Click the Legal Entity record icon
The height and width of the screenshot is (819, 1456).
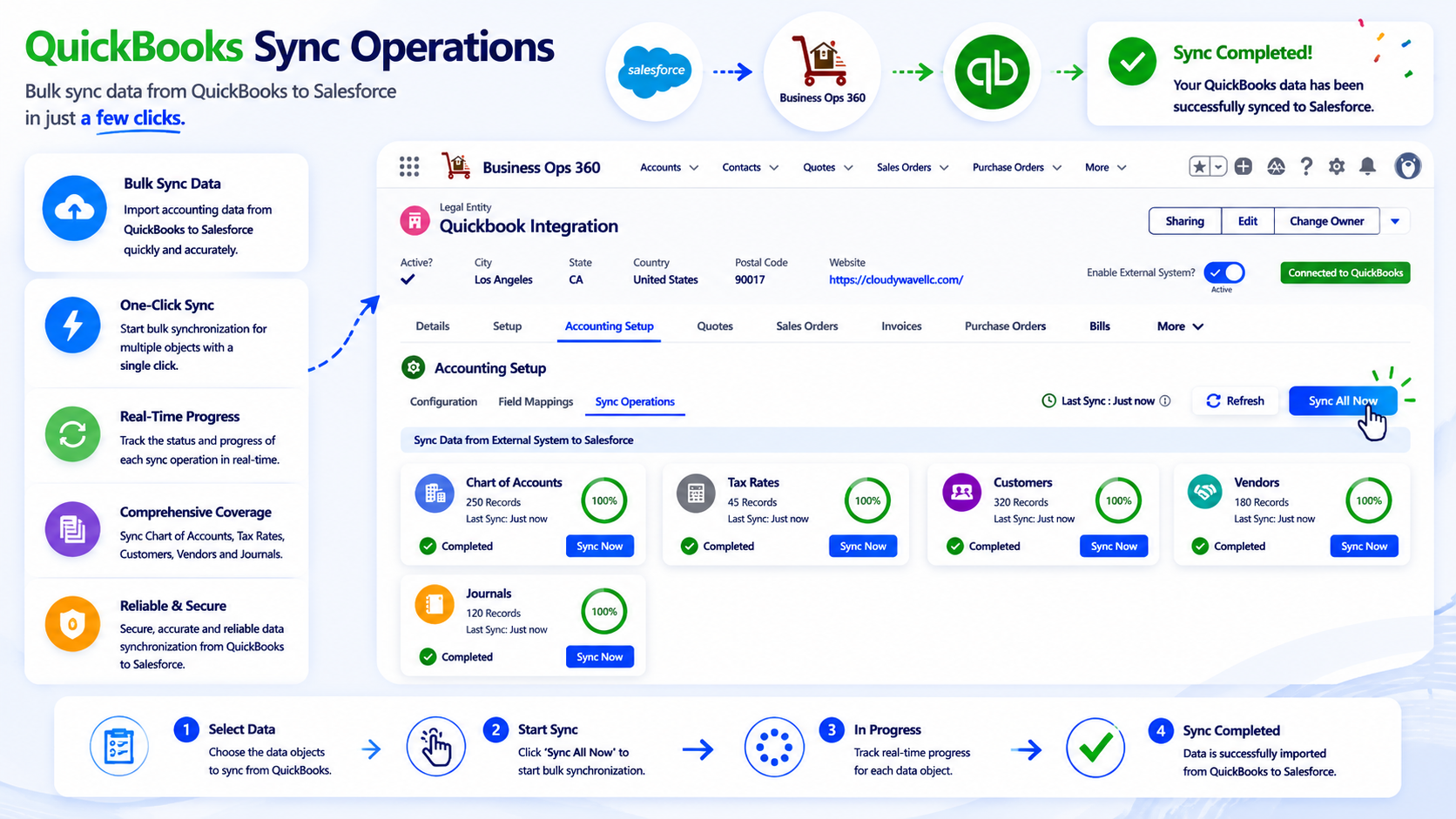(x=415, y=220)
